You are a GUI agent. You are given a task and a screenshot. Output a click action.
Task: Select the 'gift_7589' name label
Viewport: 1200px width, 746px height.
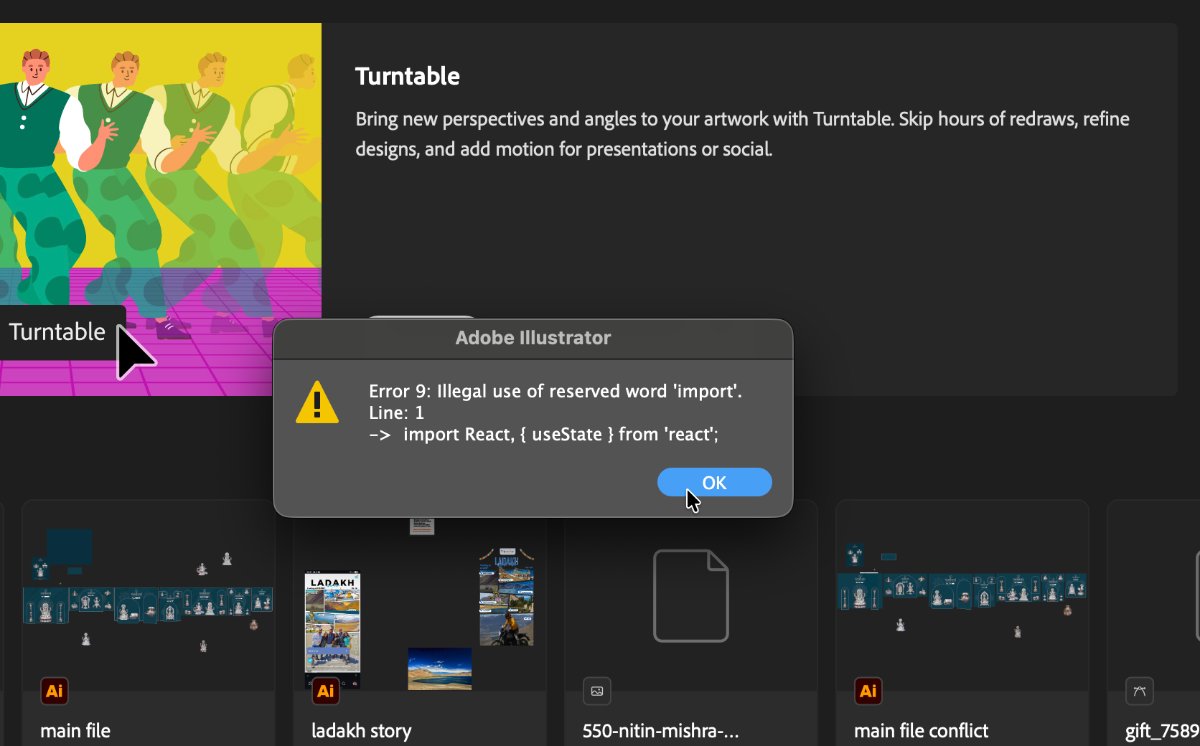(1162, 731)
